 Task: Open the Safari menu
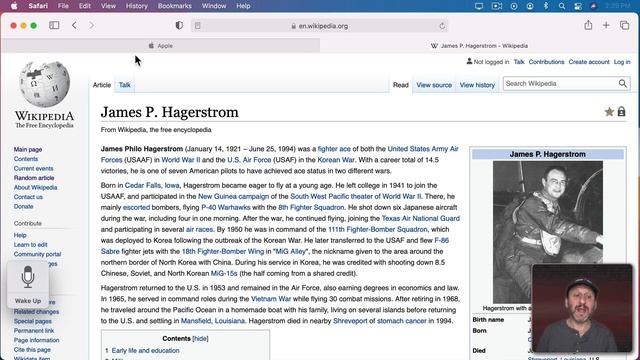click(x=38, y=6)
